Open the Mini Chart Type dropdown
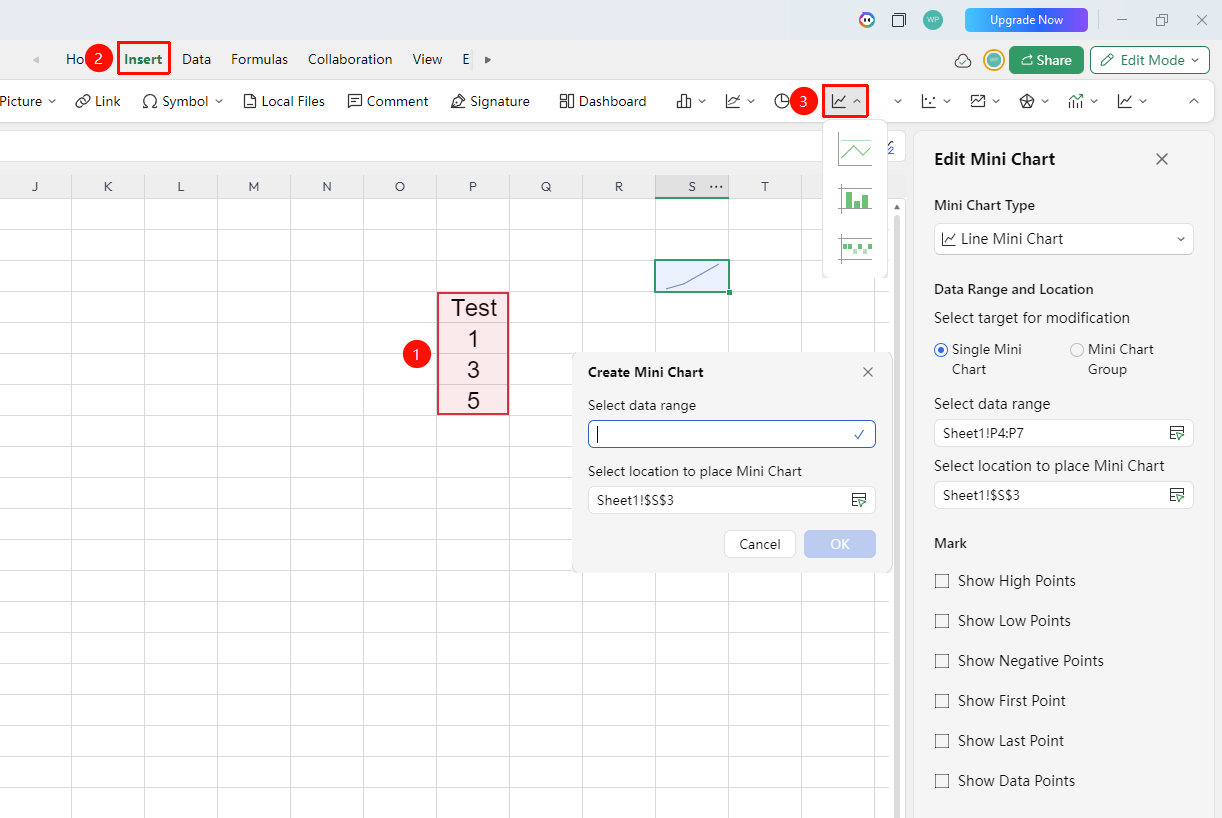The width and height of the screenshot is (1222, 818). pos(1064,239)
